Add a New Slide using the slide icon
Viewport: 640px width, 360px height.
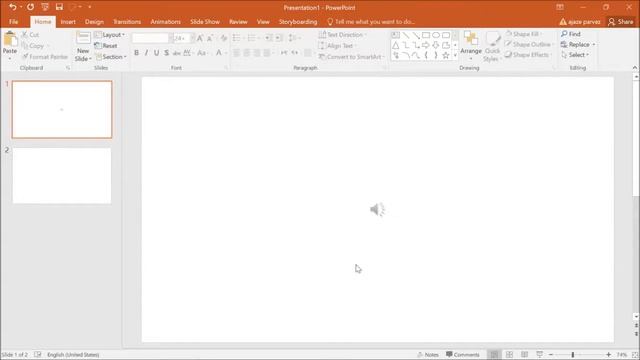point(83,38)
